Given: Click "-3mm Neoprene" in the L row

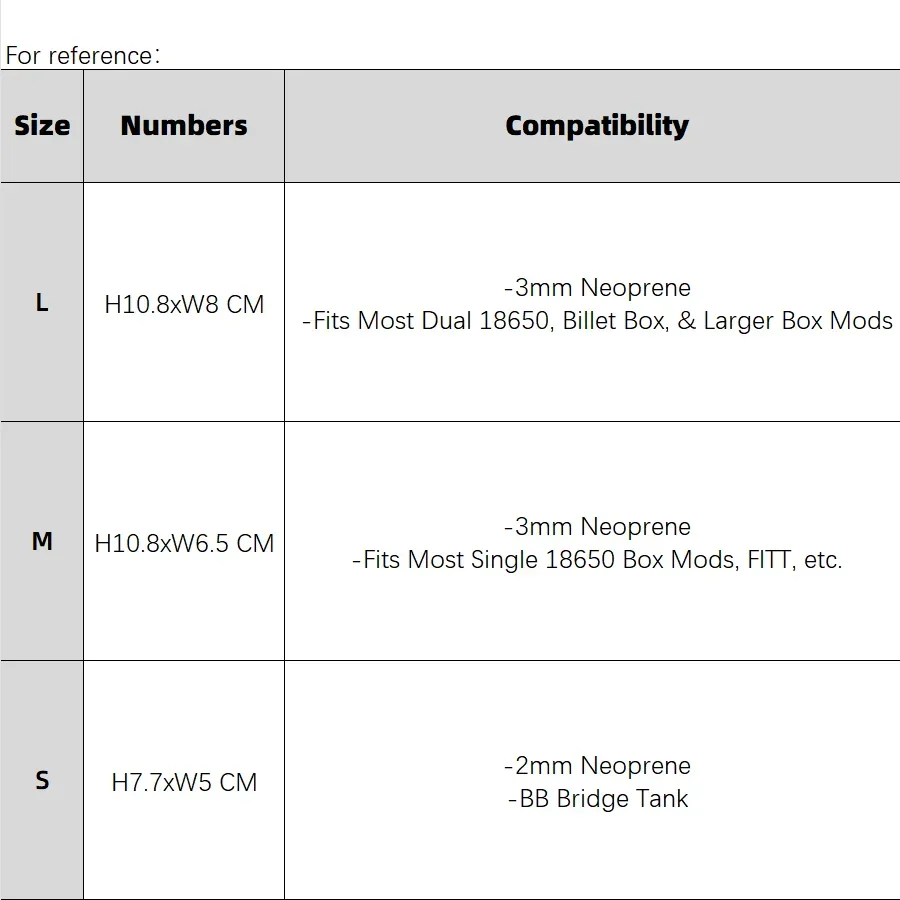Looking at the screenshot, I should (x=597, y=288).
